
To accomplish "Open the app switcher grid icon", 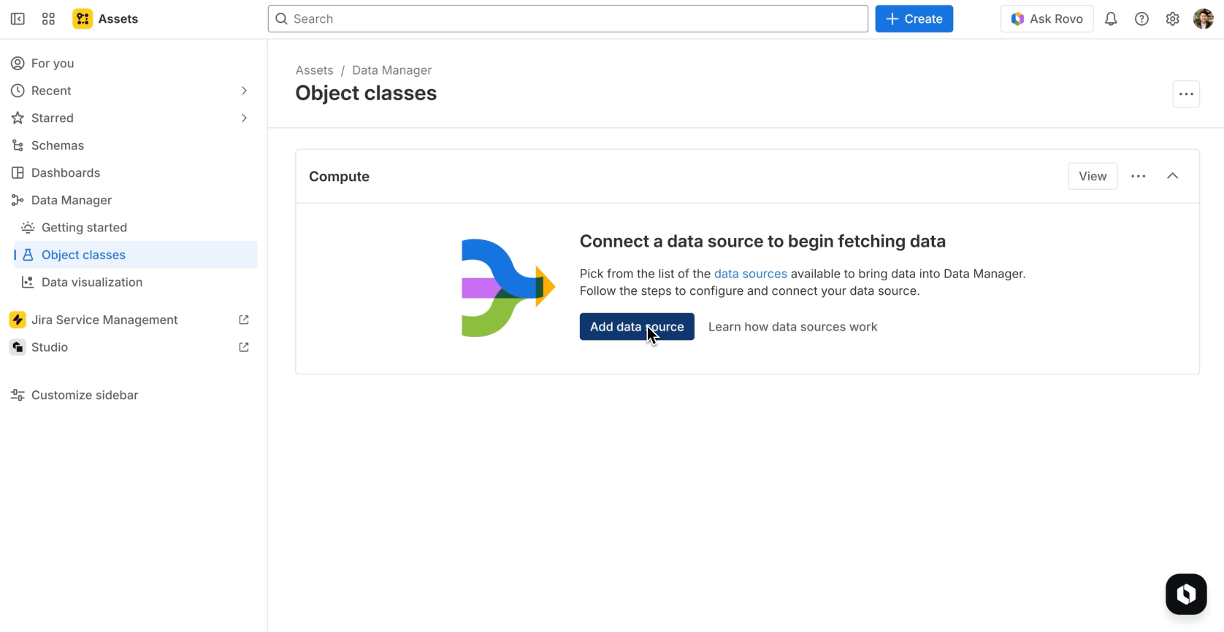I will tap(48, 19).
